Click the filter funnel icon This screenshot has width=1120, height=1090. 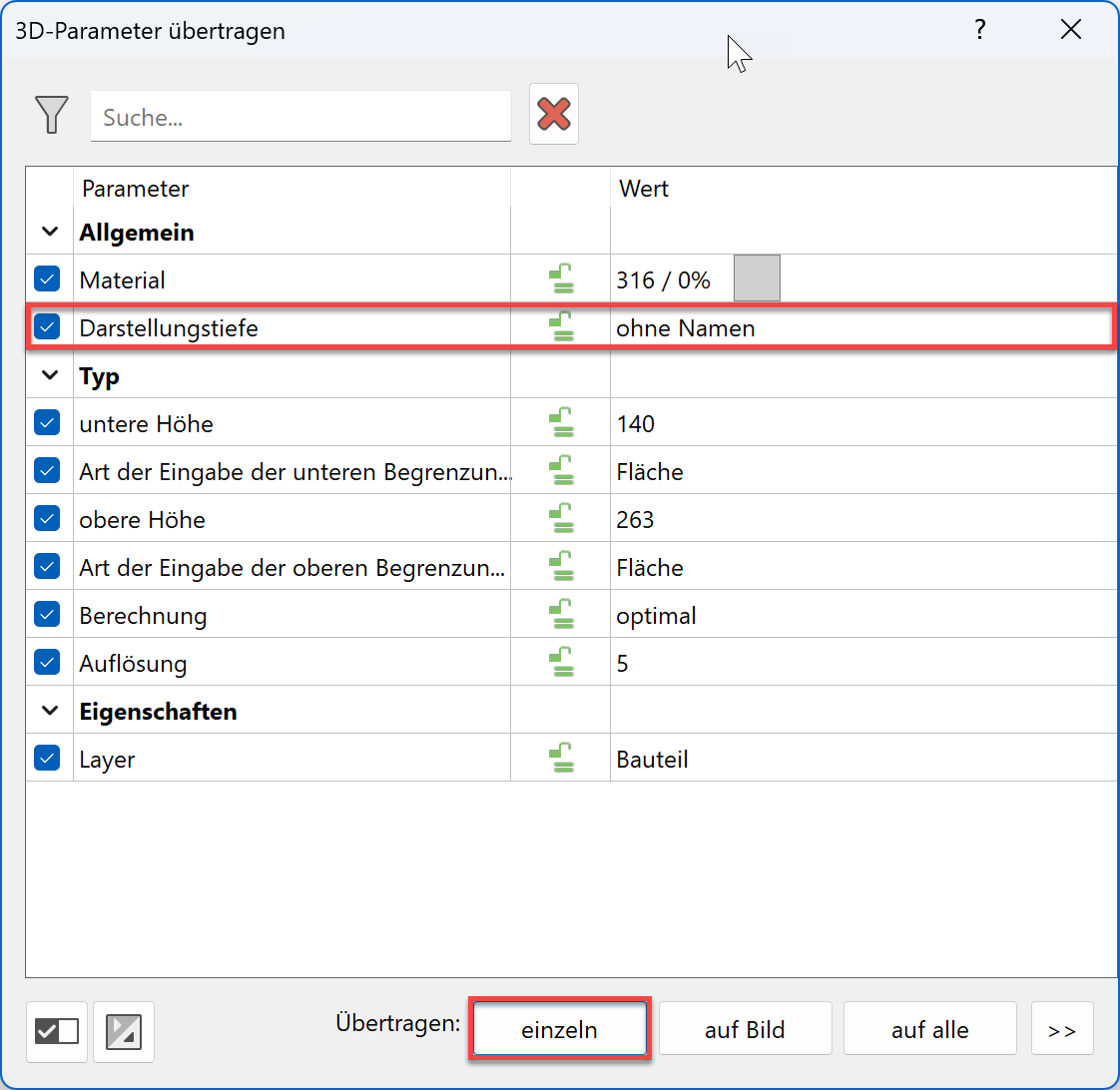point(51,115)
